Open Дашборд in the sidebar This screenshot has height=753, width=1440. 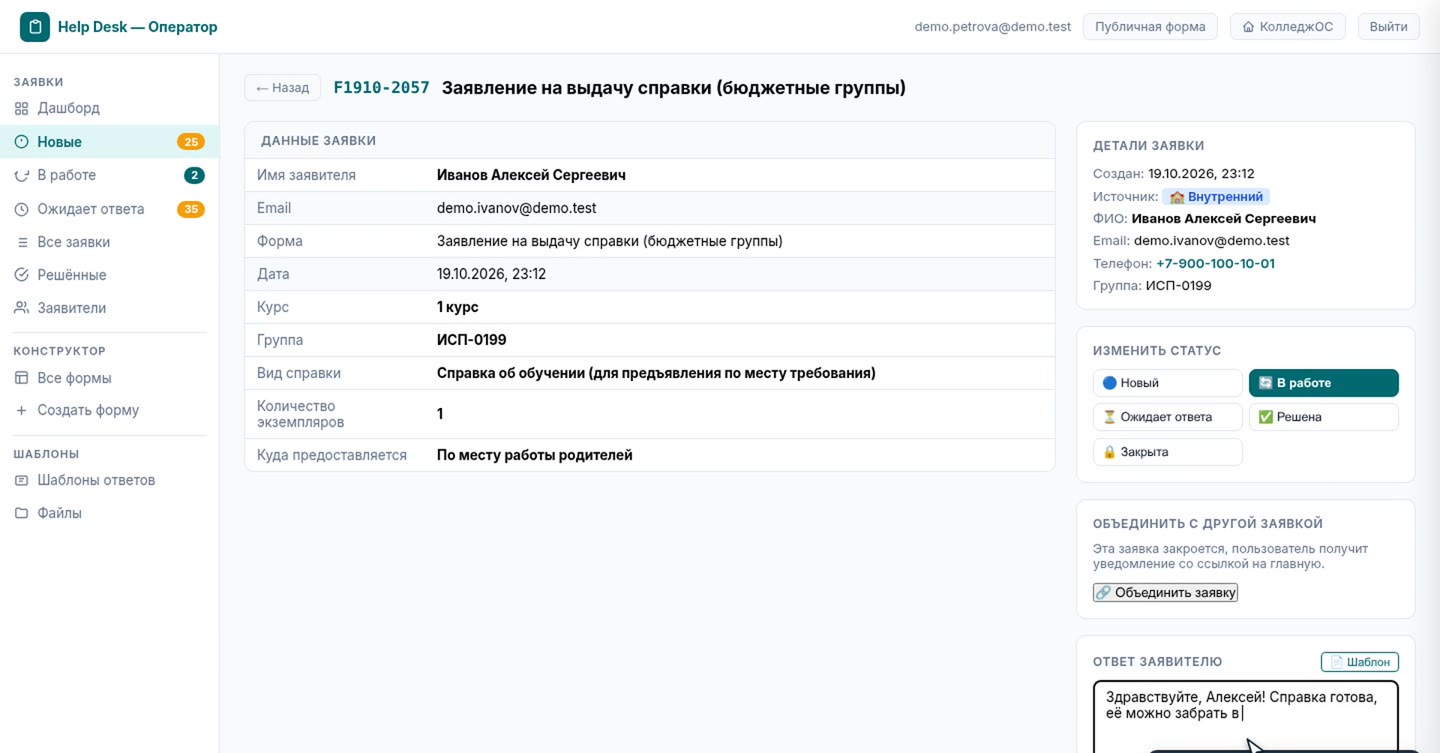tap(109, 108)
